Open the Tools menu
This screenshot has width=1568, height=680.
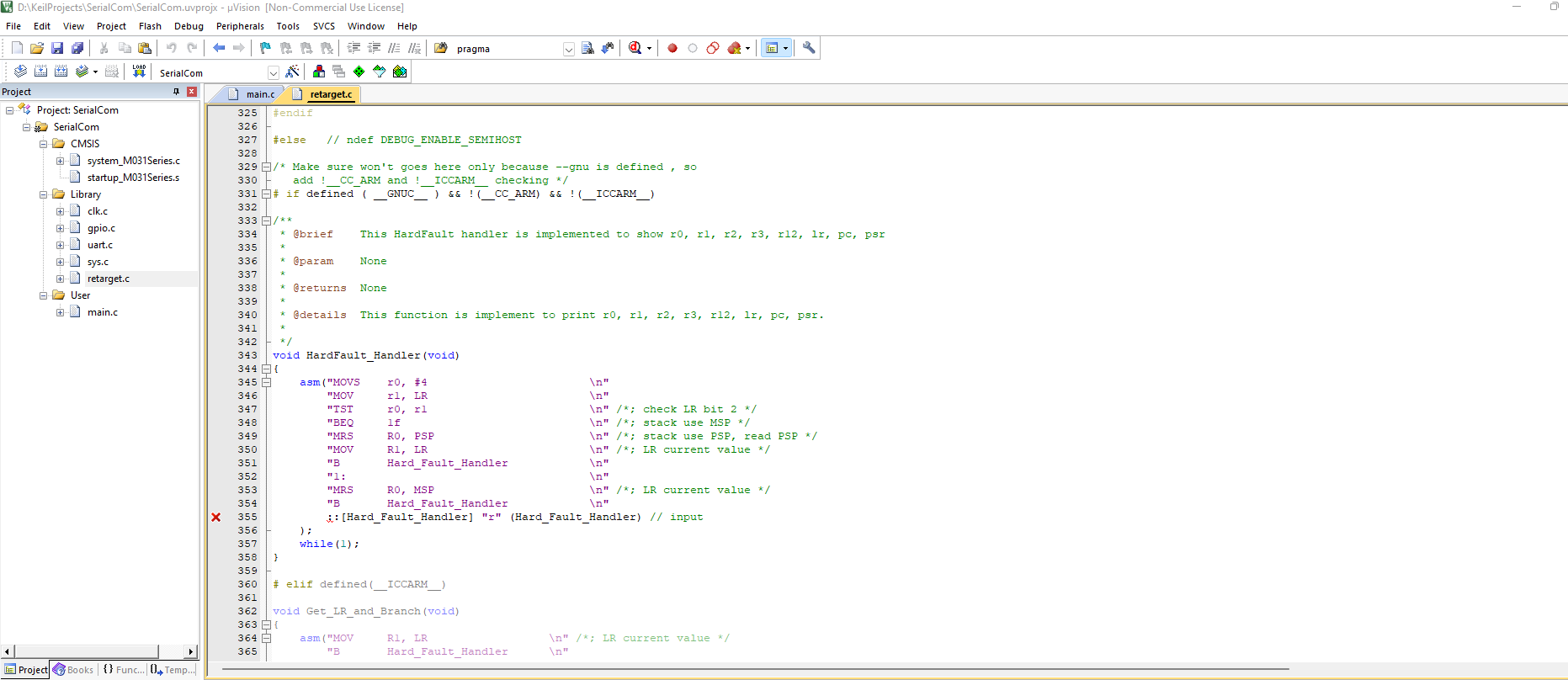(x=288, y=26)
